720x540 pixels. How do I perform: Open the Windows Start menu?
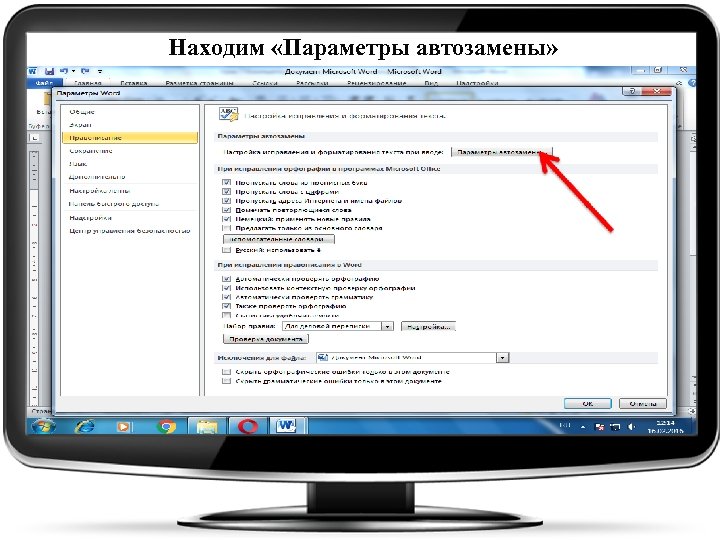point(44,427)
